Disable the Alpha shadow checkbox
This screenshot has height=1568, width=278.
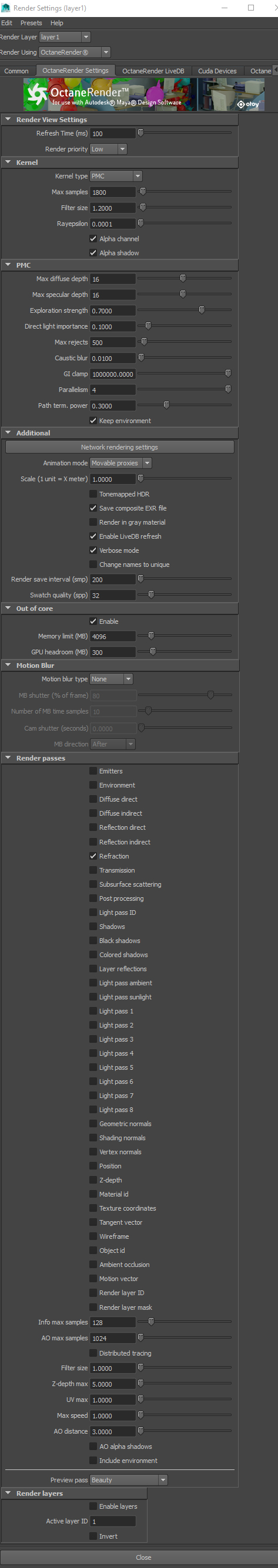[x=93, y=252]
